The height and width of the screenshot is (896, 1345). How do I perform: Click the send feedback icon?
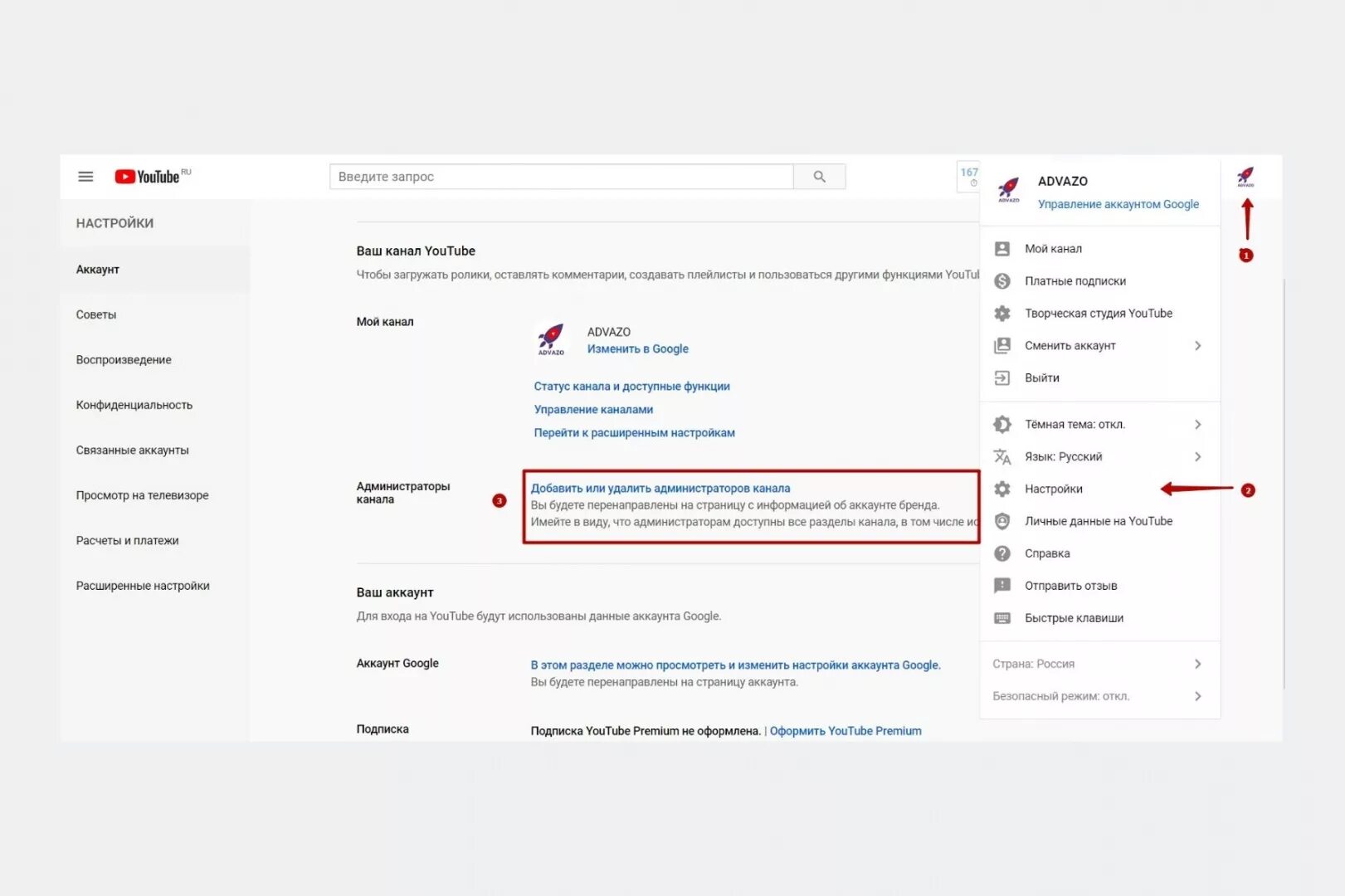[x=1002, y=586]
